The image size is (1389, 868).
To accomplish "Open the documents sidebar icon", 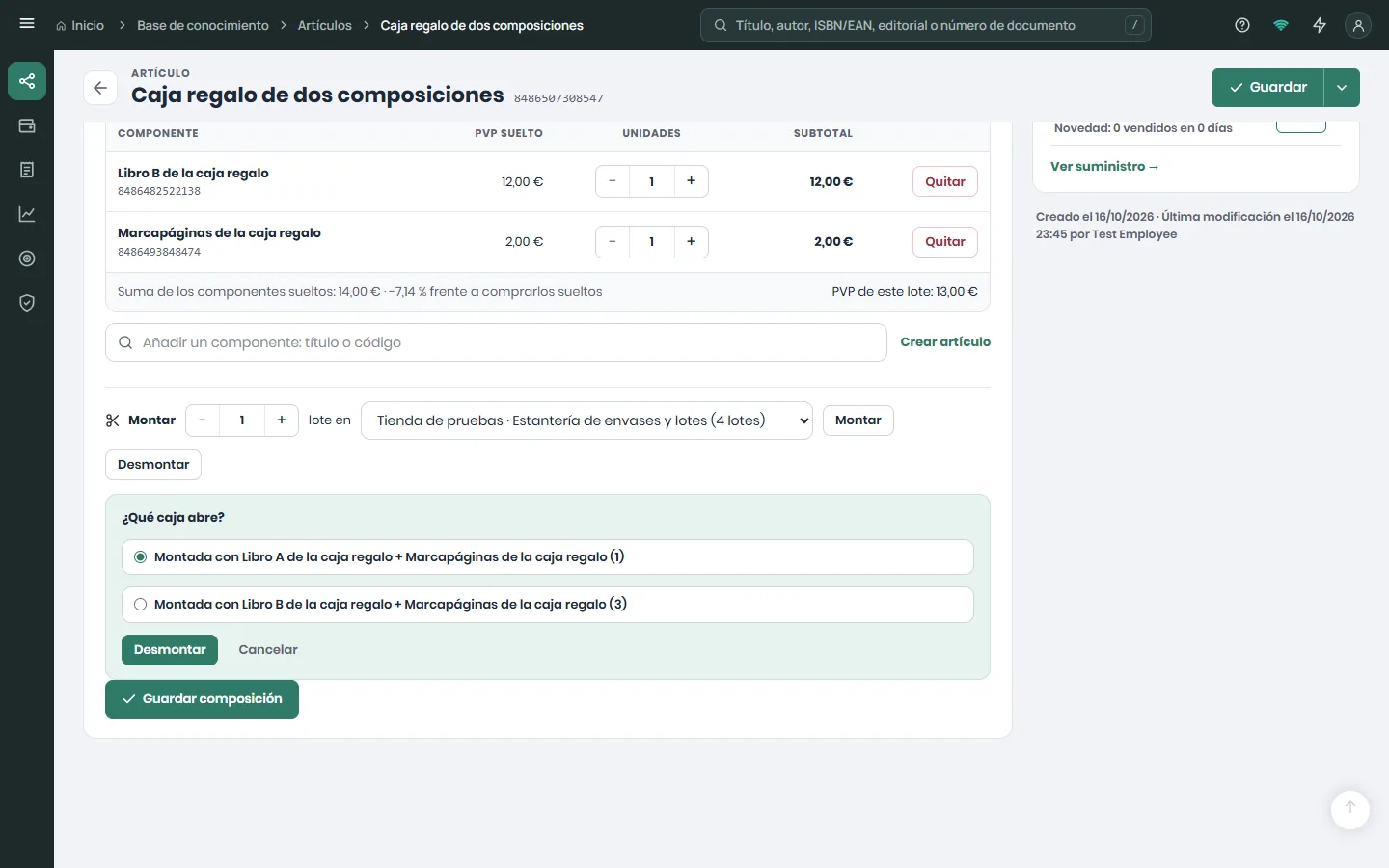I will [27, 170].
